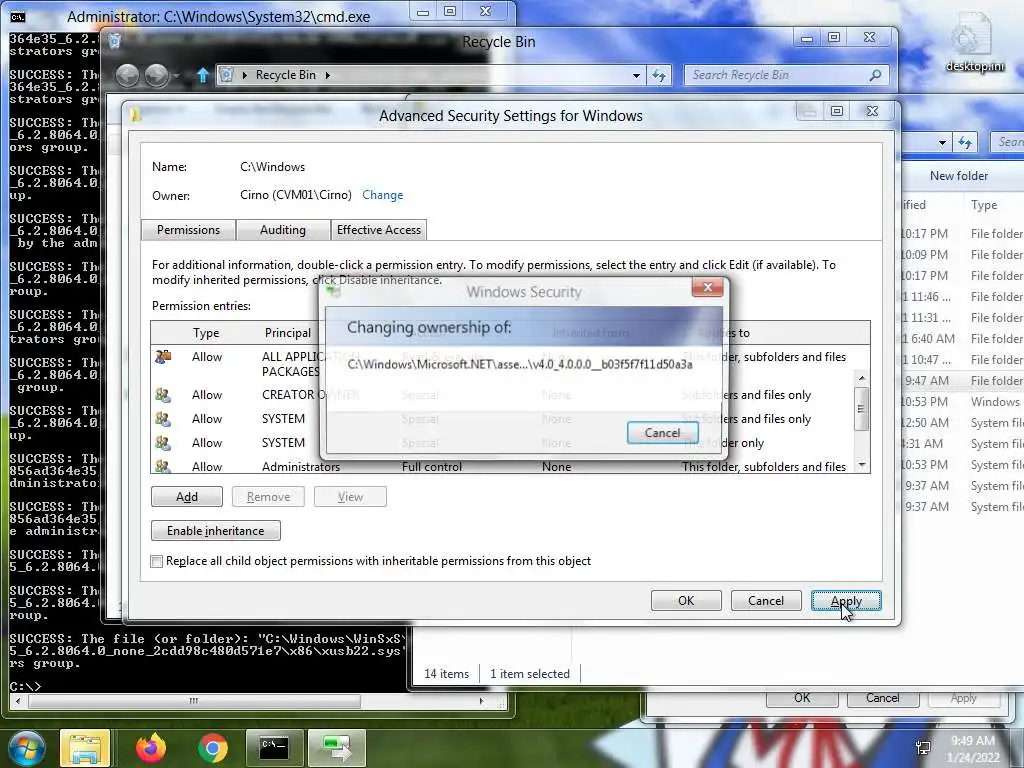The width and height of the screenshot is (1024, 768).
Task: Click refresh icon in background explorer window
Action: coord(965,142)
